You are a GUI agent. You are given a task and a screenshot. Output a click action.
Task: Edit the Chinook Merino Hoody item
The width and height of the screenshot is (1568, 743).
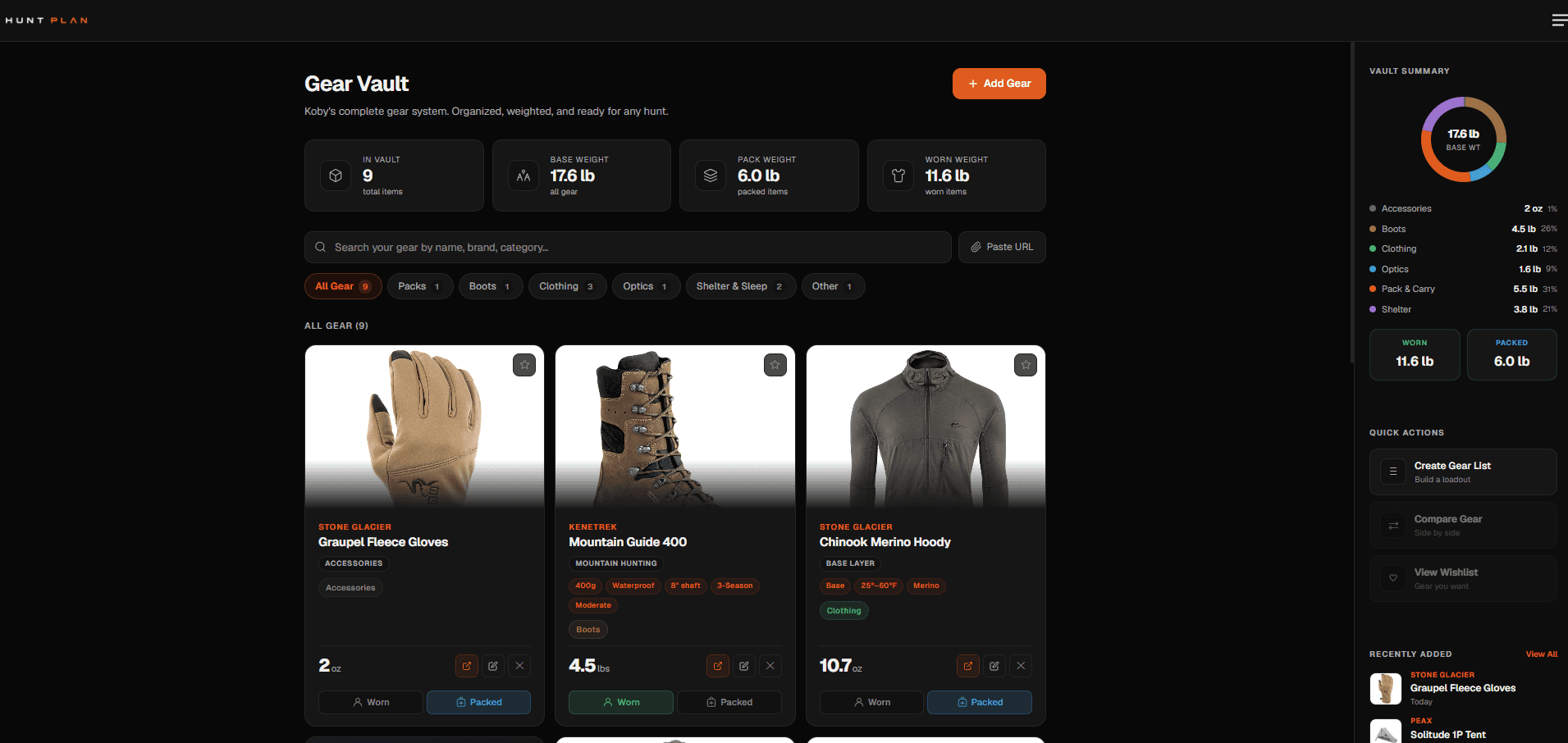click(x=994, y=666)
